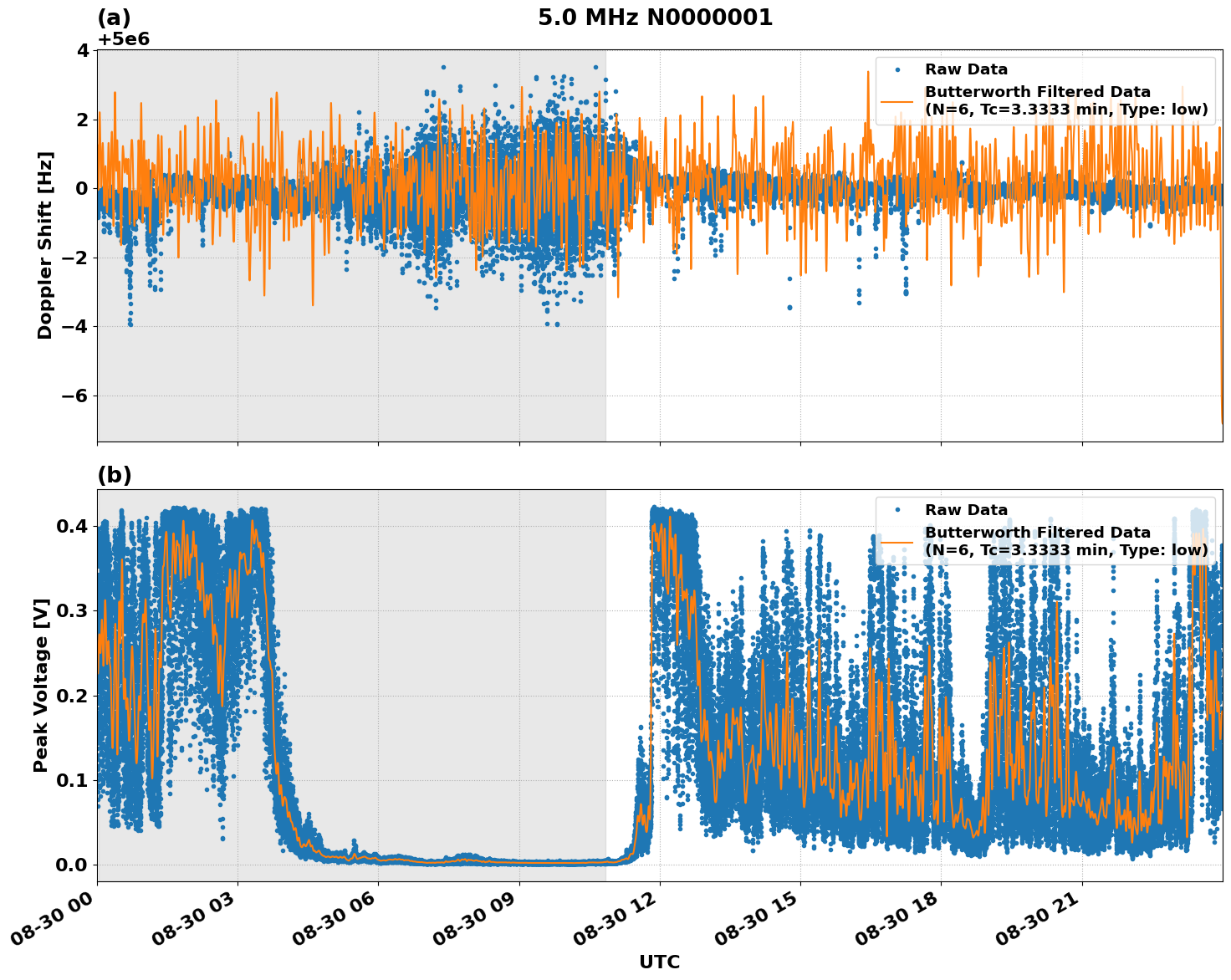
Task: Select the plot title 5.0 MHz N0000001
Action: [x=657, y=17]
